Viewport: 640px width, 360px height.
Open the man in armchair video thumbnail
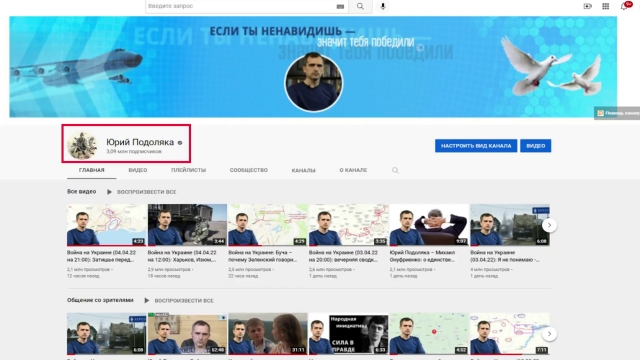pyautogui.click(x=429, y=225)
